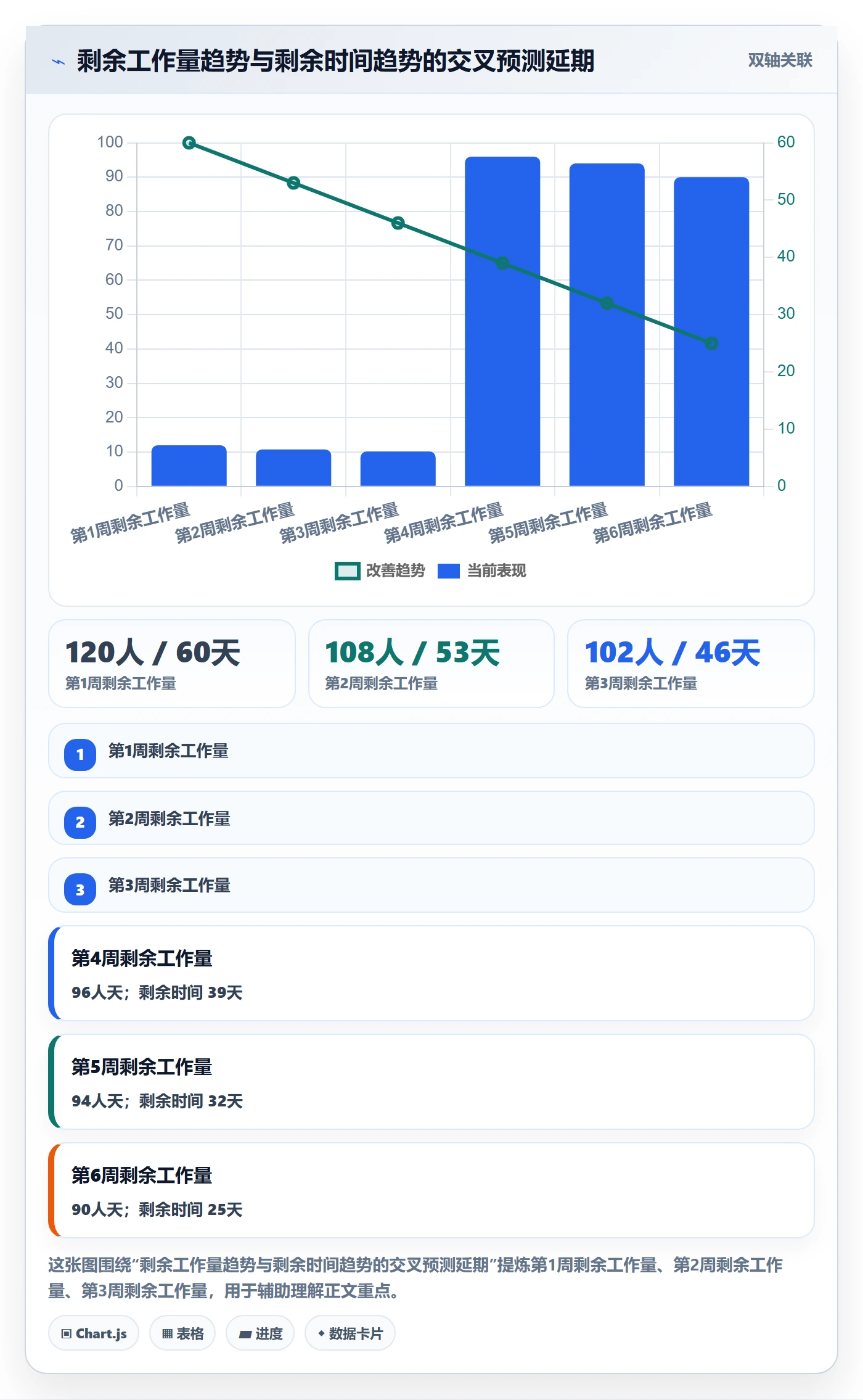
Task: Click the 当前表现 legend label text
Action: 497,571
